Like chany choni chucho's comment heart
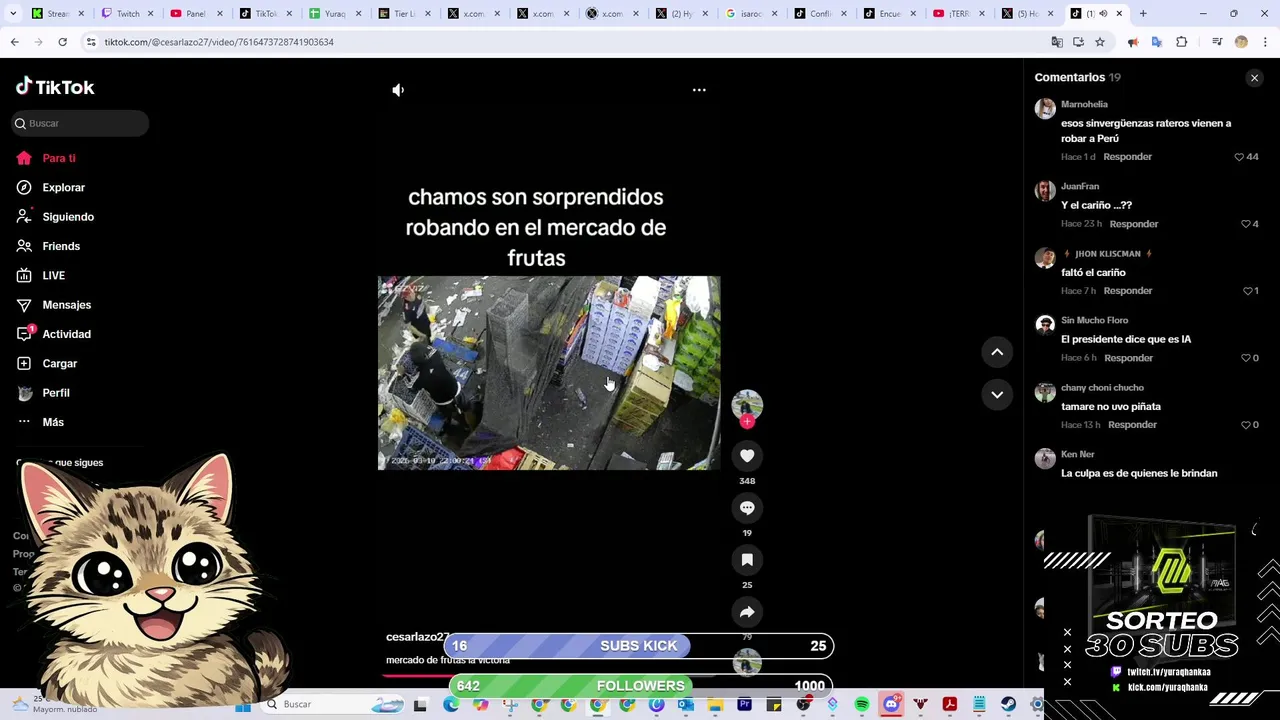Screen dimensions: 1280x720 pos(1245,425)
